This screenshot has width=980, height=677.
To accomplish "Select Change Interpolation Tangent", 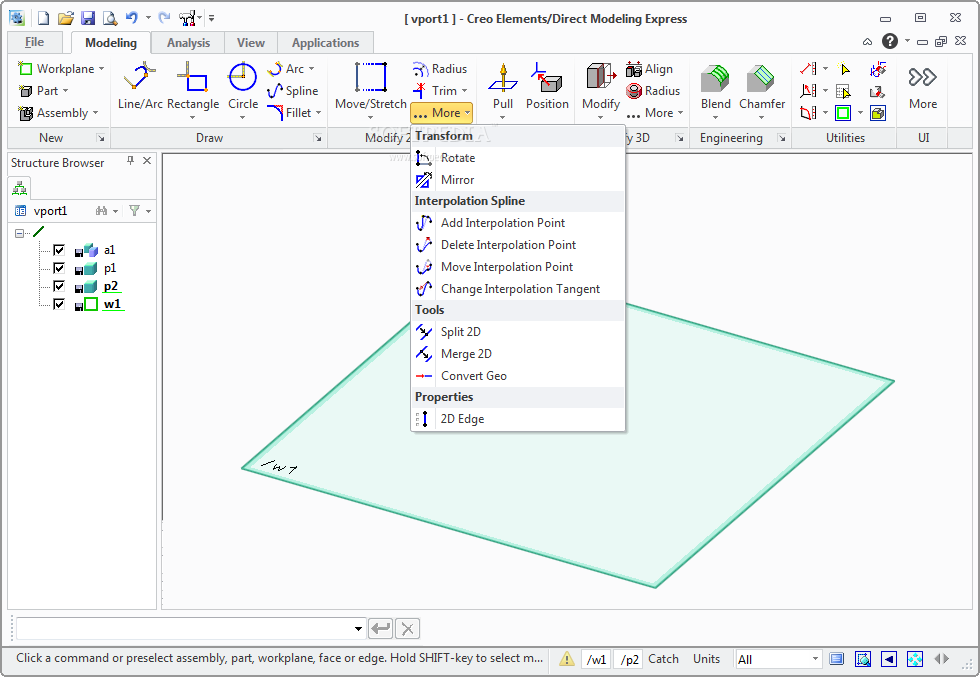I will [x=518, y=289].
